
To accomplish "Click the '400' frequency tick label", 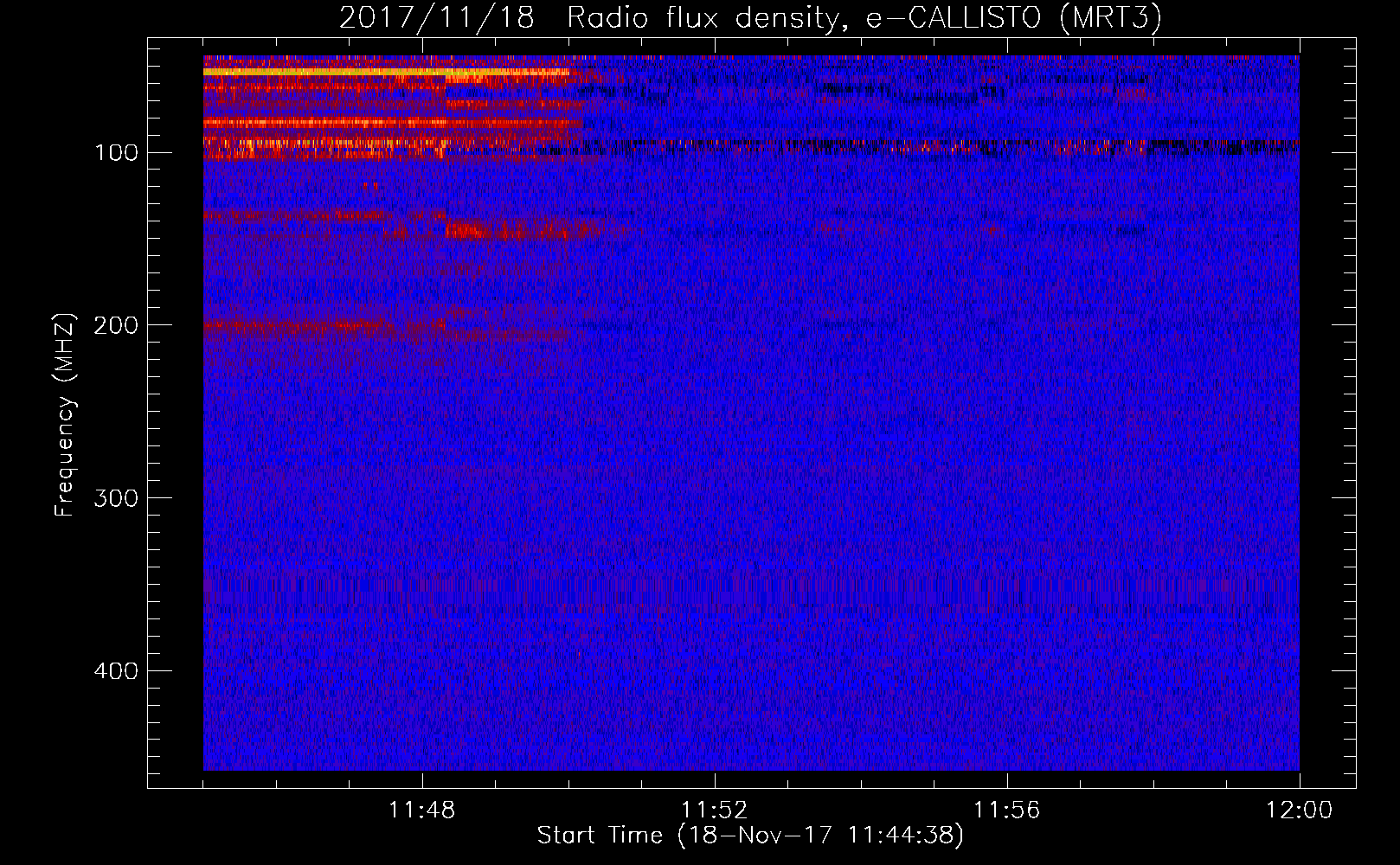I will pyautogui.click(x=116, y=671).
